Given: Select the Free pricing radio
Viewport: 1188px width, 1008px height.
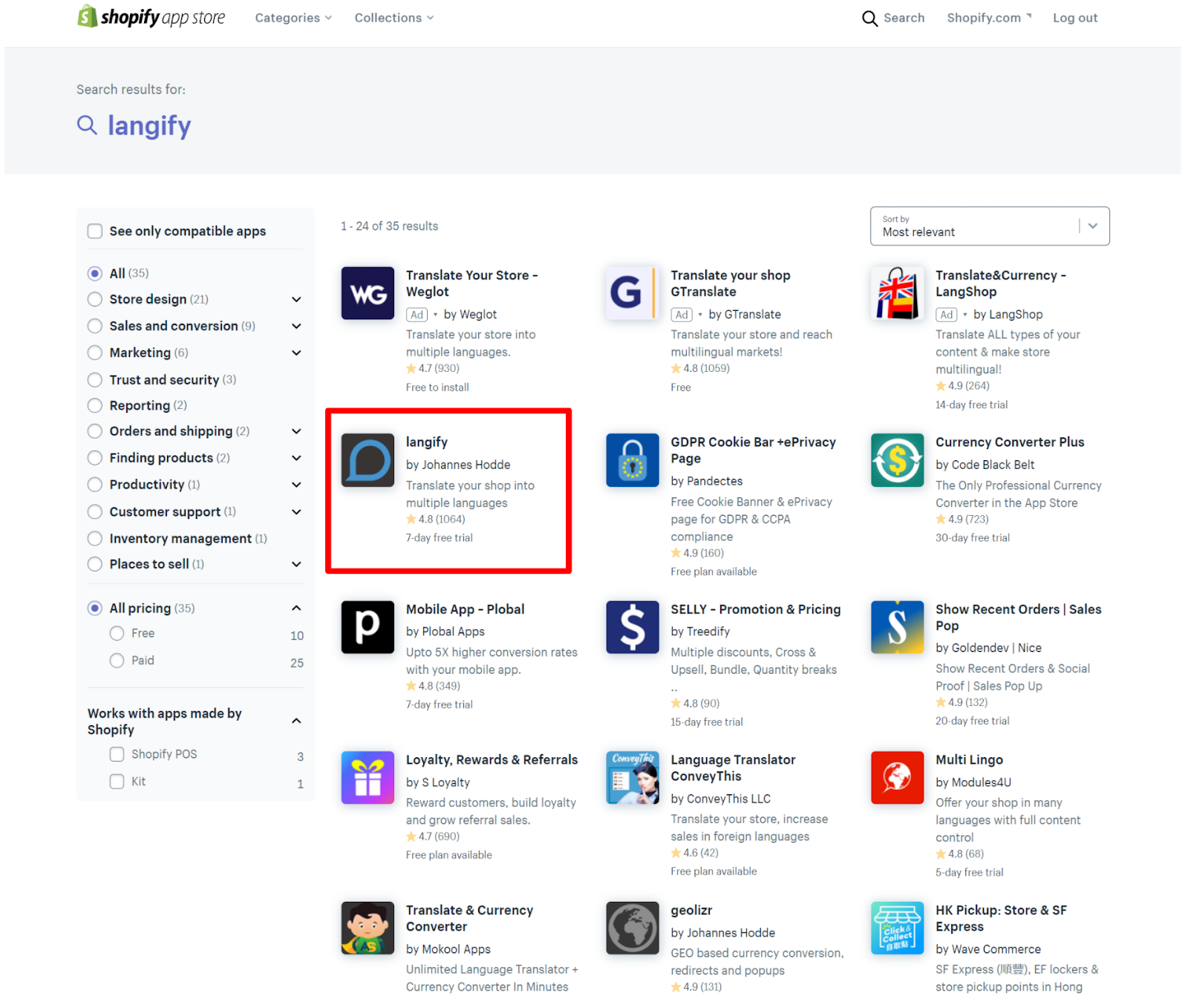Looking at the screenshot, I should 117,633.
